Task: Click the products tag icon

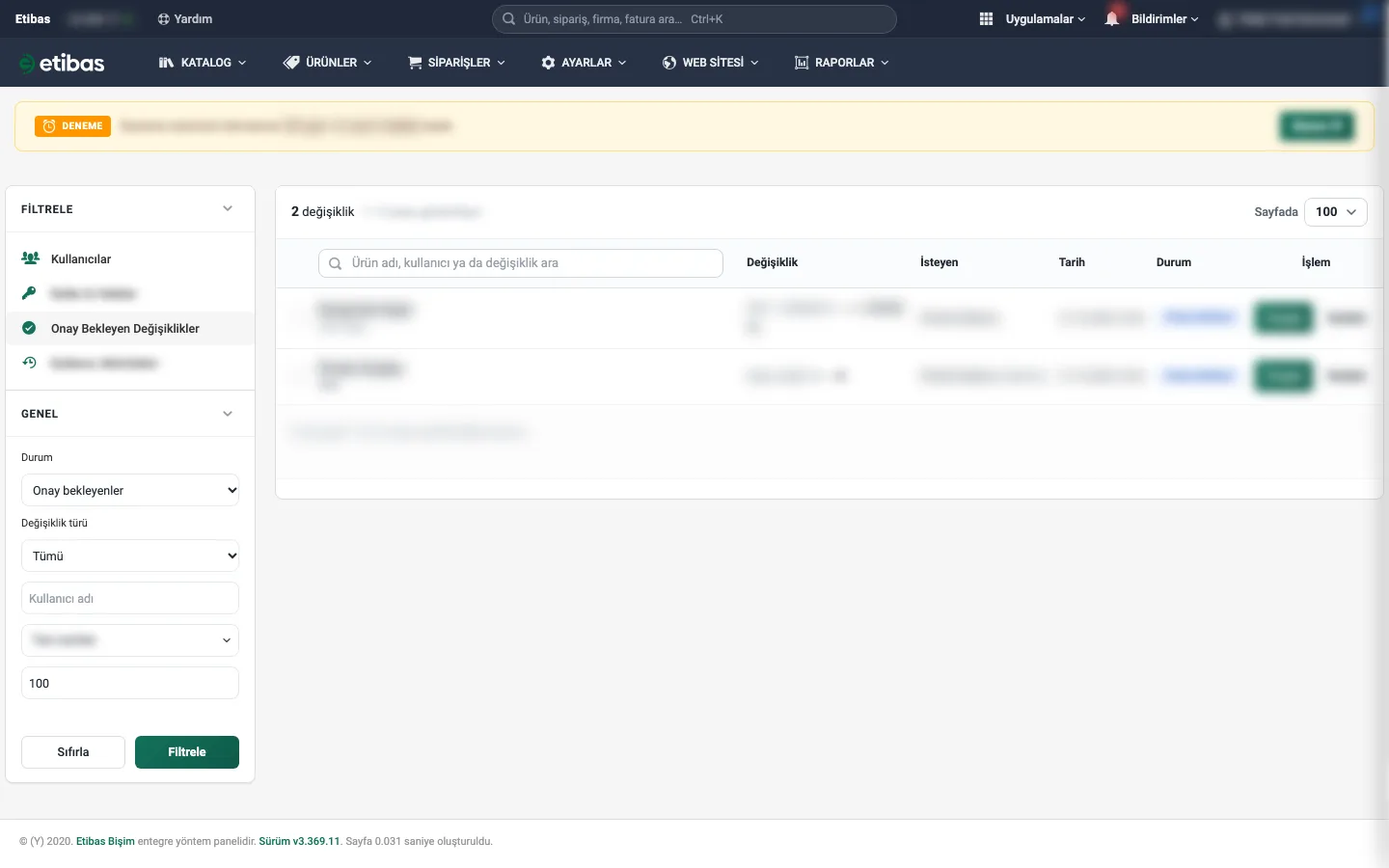Action: [x=291, y=63]
